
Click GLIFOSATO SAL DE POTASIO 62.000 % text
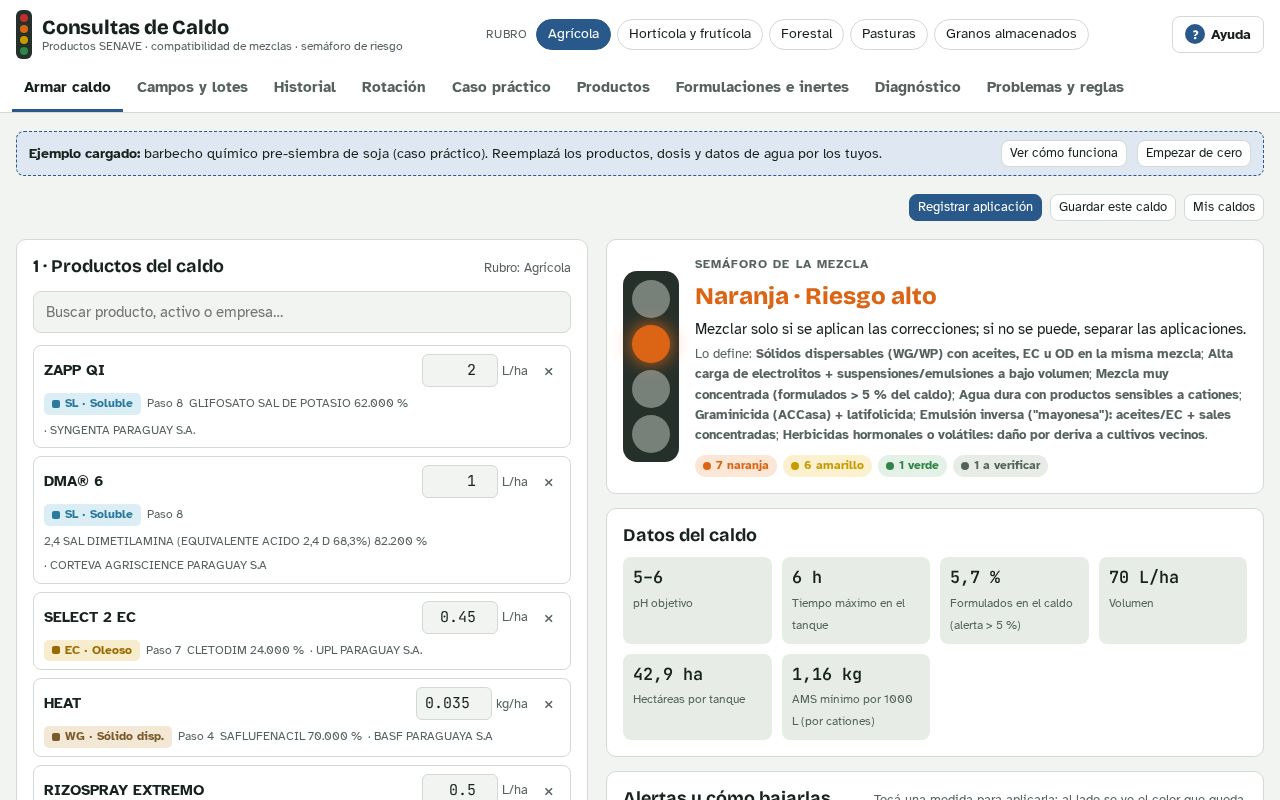click(x=298, y=403)
